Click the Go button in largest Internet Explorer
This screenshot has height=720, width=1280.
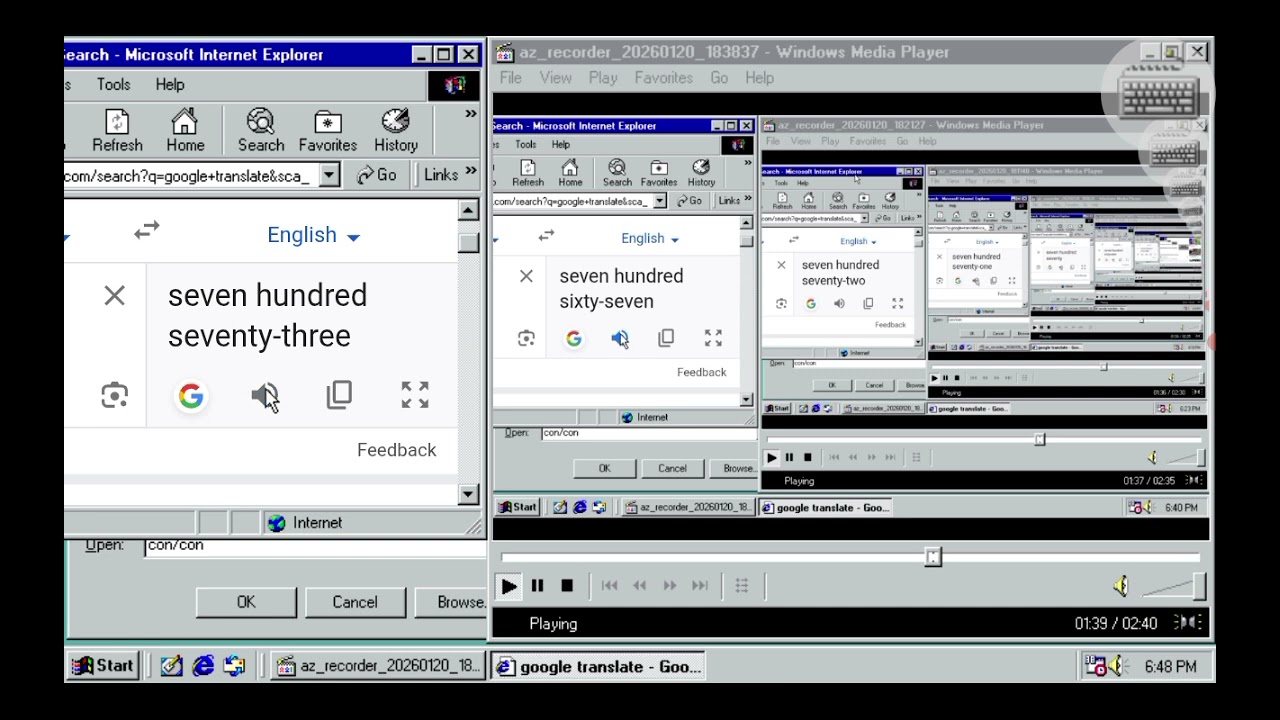coord(377,175)
